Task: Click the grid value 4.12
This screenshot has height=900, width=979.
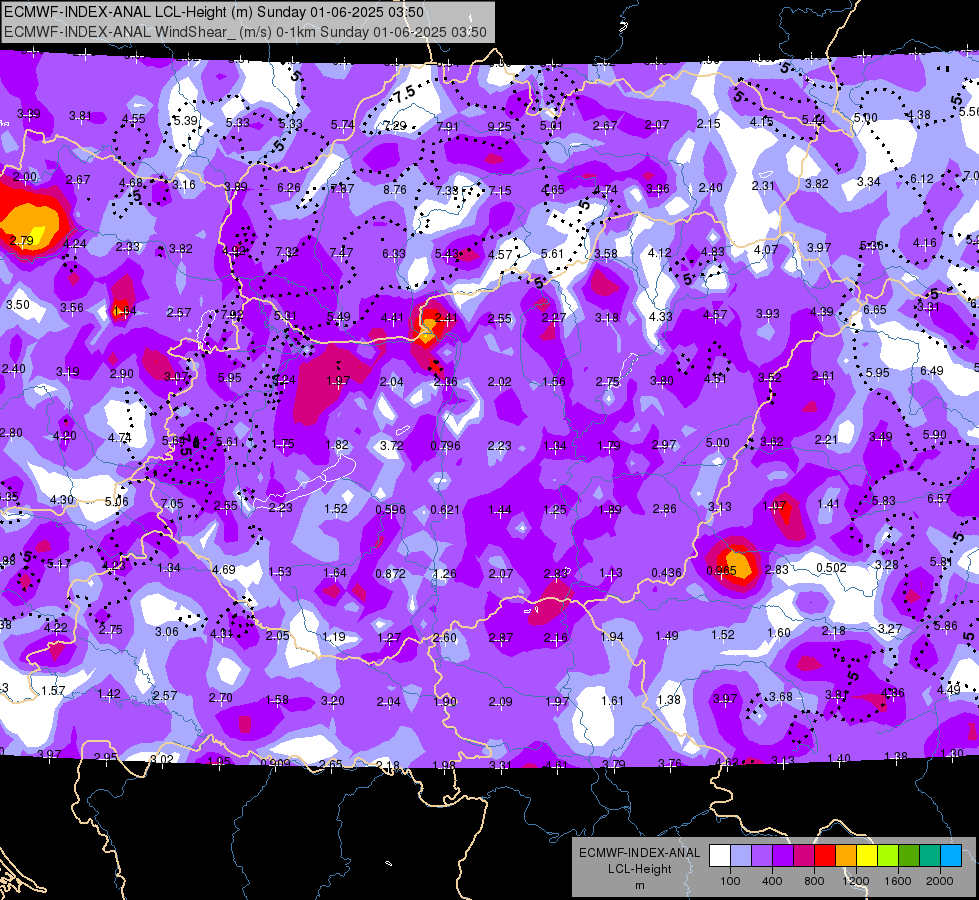Action: (659, 253)
